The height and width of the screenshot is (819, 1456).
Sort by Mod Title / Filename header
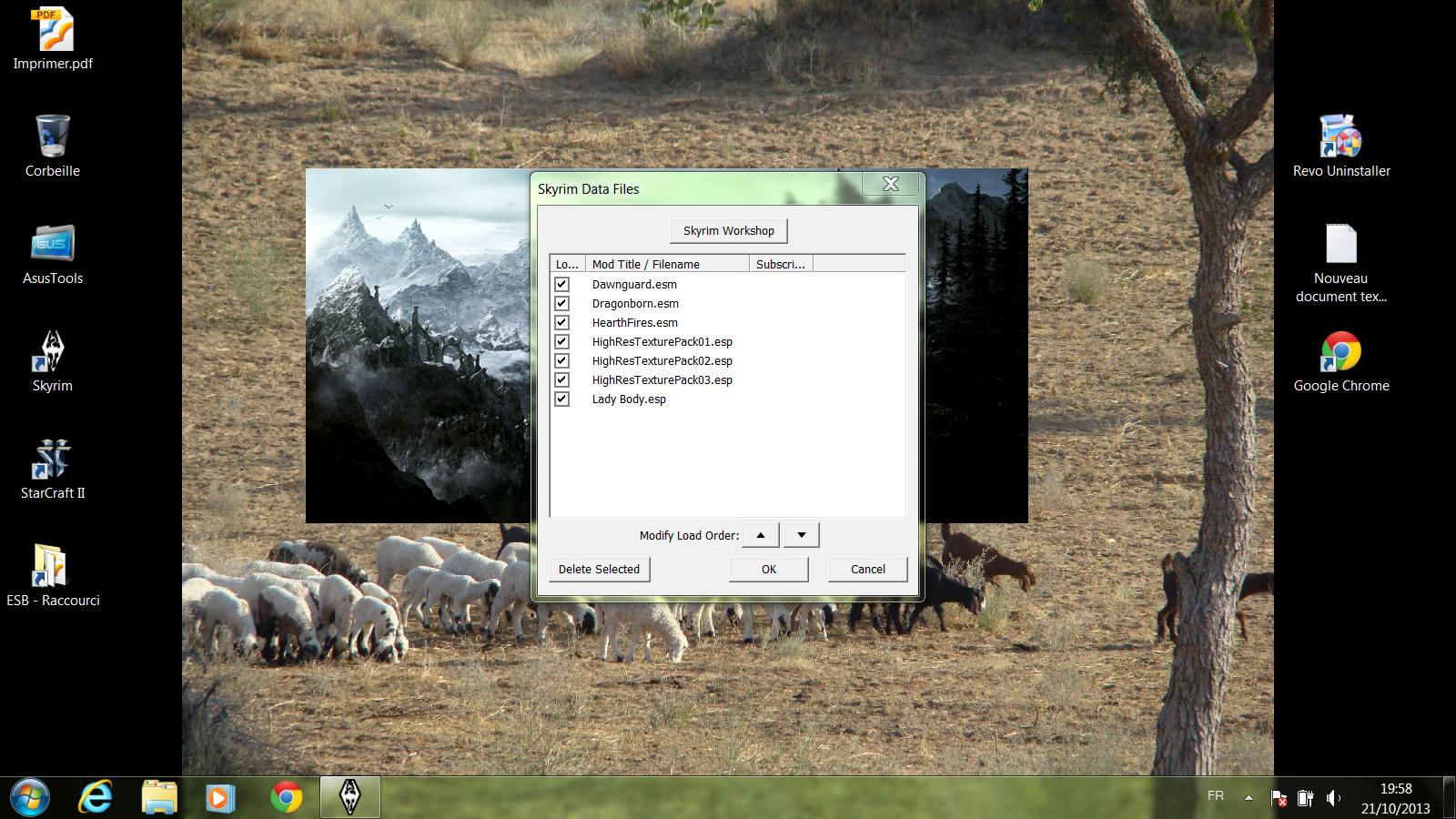(x=668, y=264)
